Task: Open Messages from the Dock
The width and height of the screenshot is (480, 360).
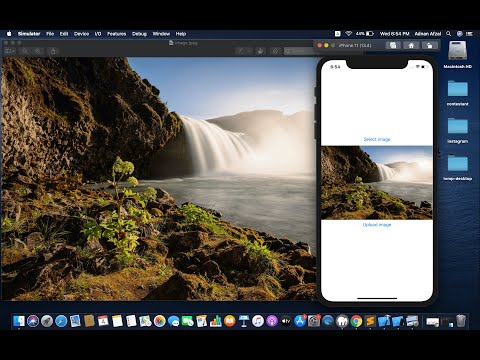Action: point(174,321)
